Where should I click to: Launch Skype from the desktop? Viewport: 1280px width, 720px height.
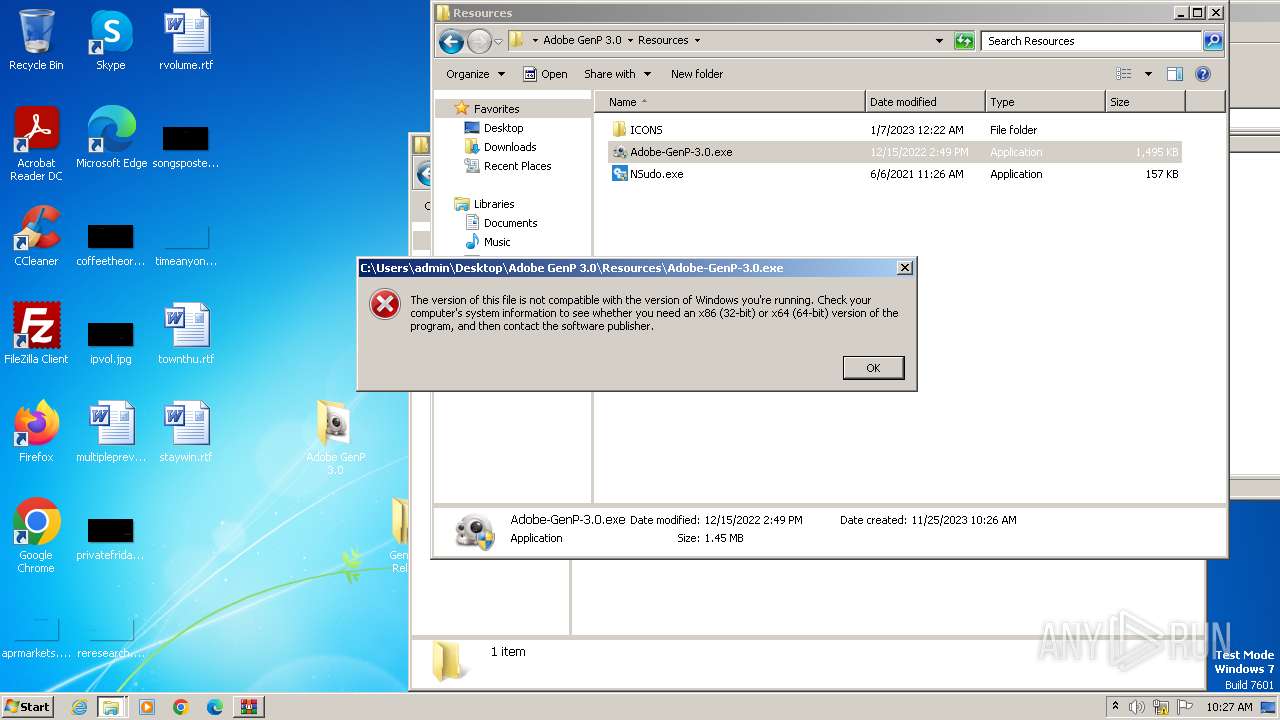pos(110,40)
